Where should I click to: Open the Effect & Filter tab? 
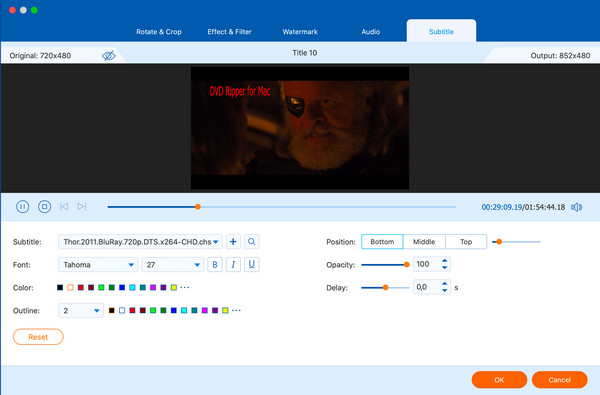(x=230, y=32)
